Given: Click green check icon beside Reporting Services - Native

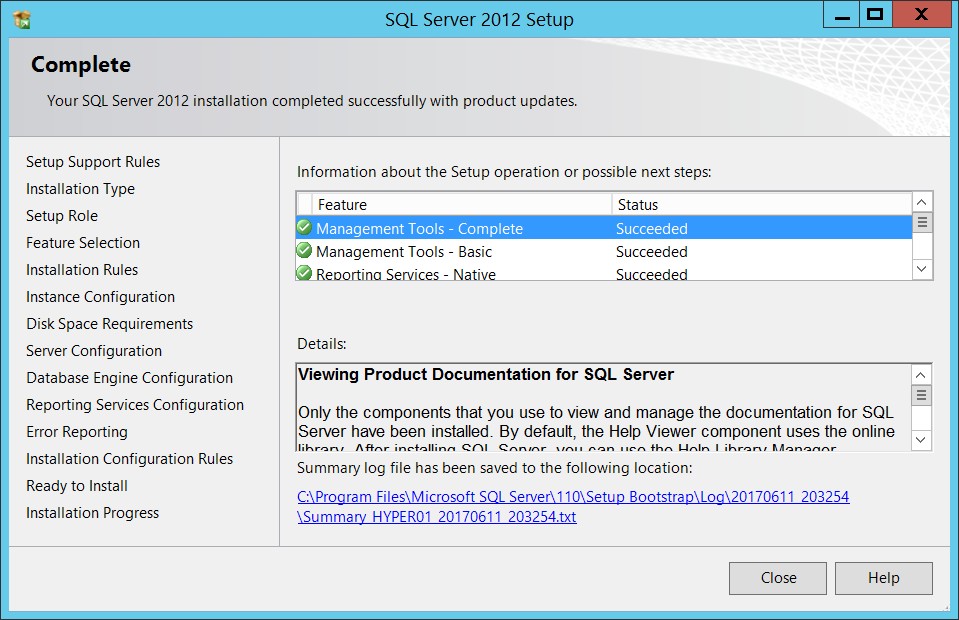Looking at the screenshot, I should pos(304,273).
